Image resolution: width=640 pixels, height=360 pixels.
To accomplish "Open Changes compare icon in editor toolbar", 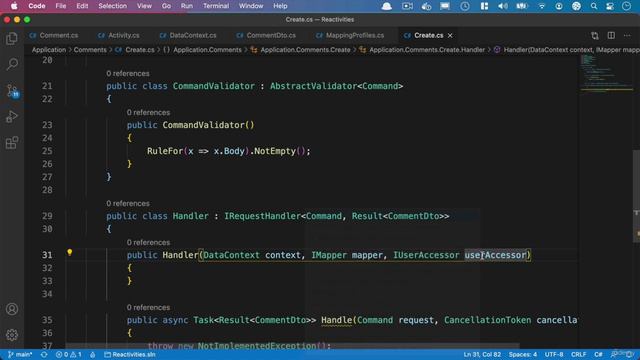I will coord(595,36).
